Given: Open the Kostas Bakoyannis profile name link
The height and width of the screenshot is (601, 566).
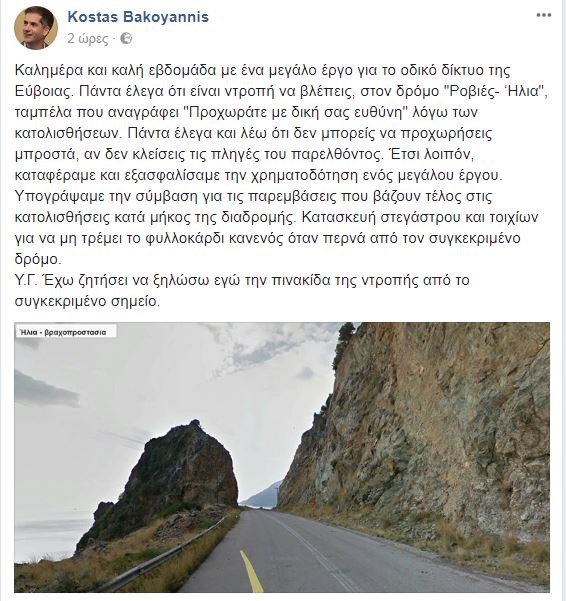Looking at the screenshot, I should [138, 17].
